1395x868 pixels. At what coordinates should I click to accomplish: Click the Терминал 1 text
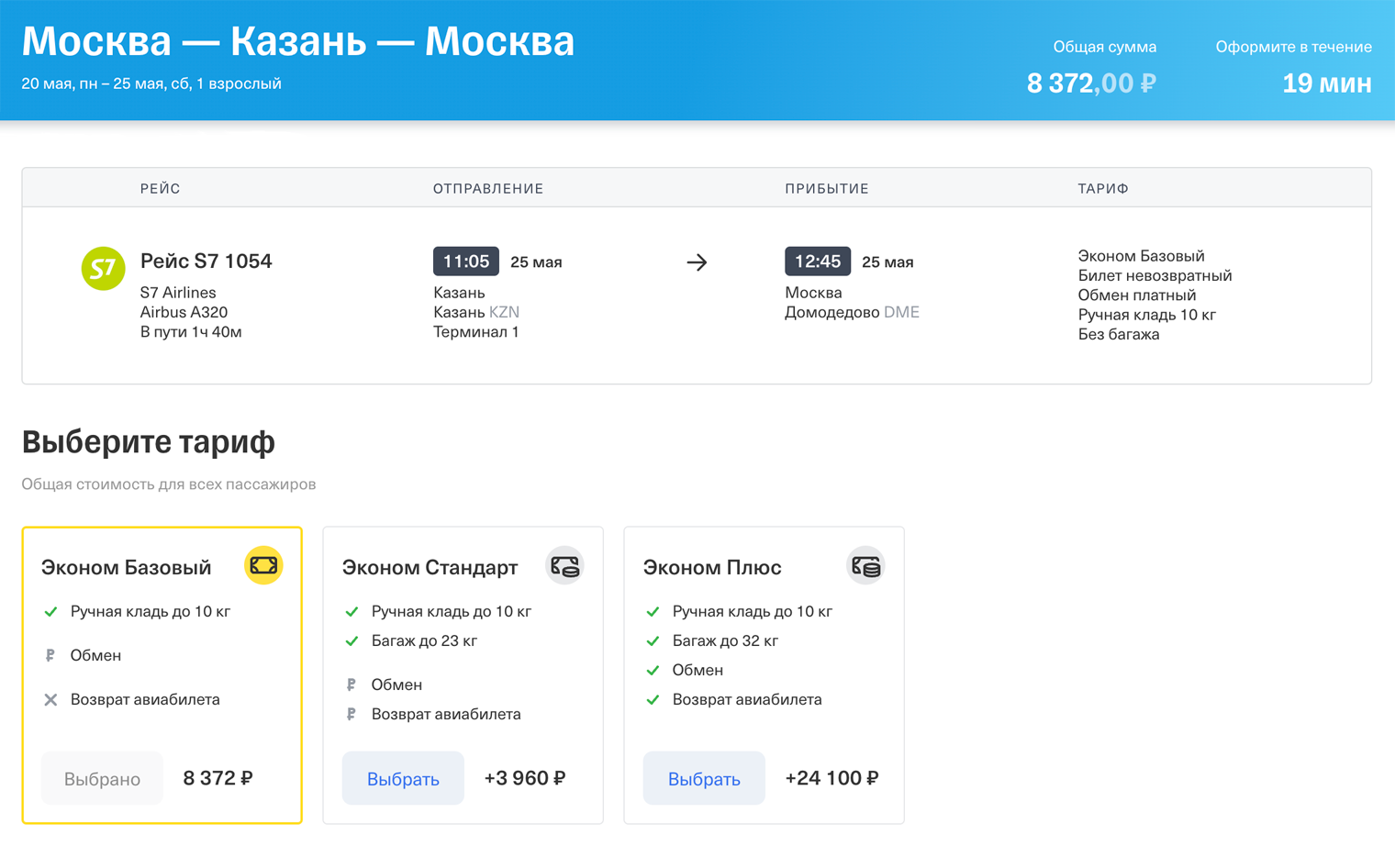coord(476,331)
